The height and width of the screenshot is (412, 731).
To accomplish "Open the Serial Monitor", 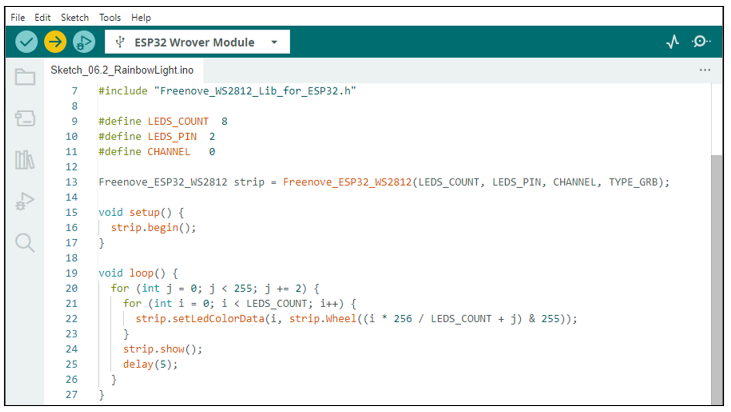I will (x=701, y=42).
